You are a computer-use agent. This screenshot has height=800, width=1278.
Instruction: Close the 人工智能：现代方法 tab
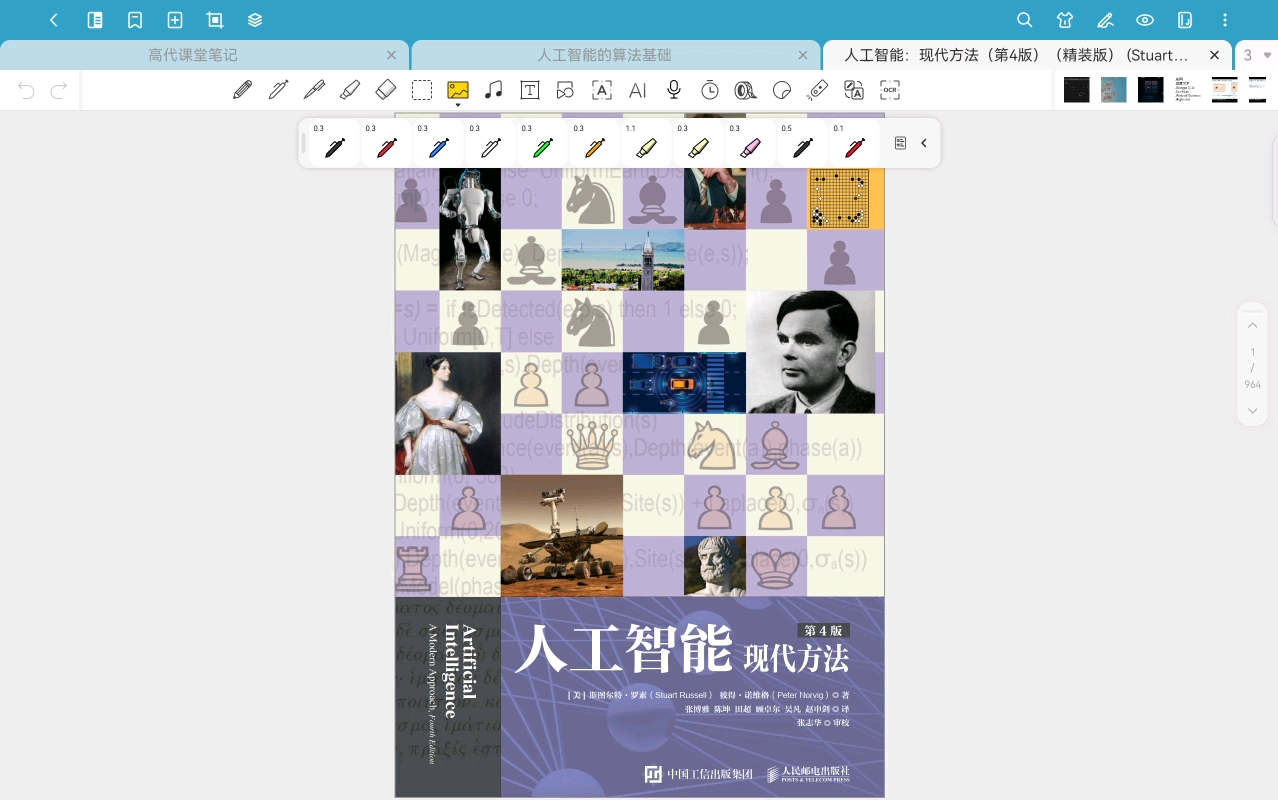[1215, 55]
